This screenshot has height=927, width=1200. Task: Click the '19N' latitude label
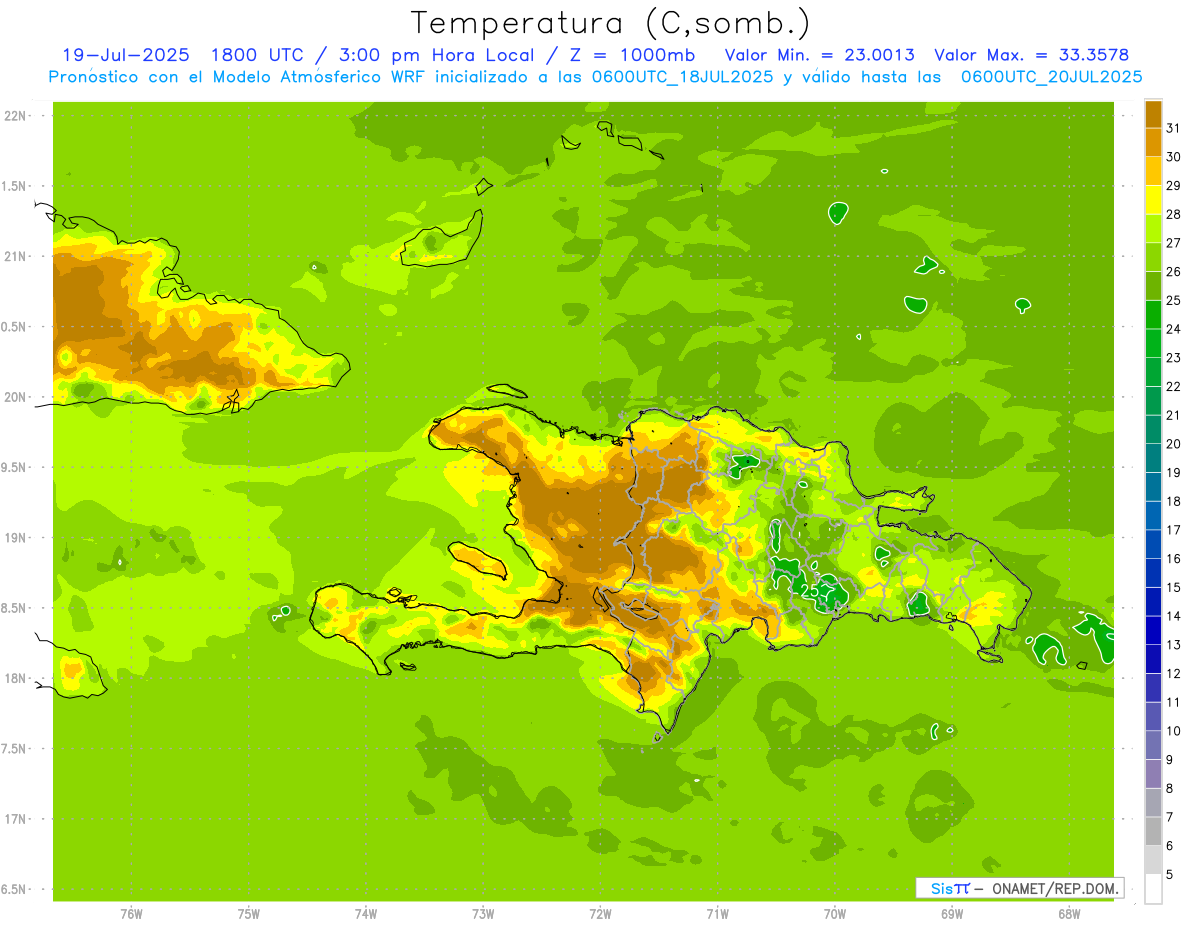[x=16, y=538]
